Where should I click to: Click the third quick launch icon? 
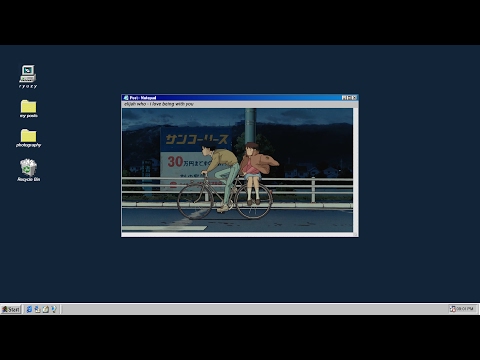(x=46, y=309)
